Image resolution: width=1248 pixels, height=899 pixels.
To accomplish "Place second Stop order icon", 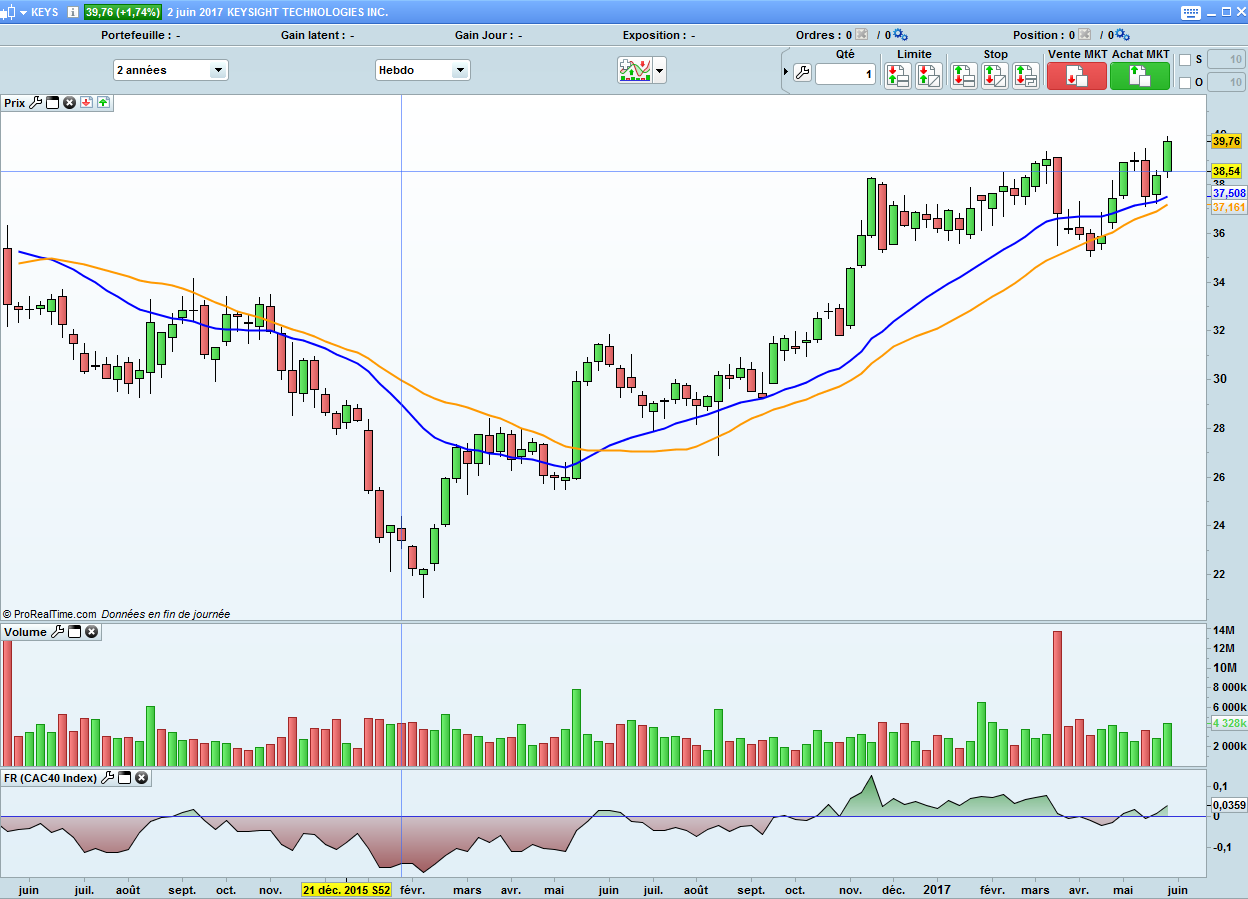I will pyautogui.click(x=995, y=76).
